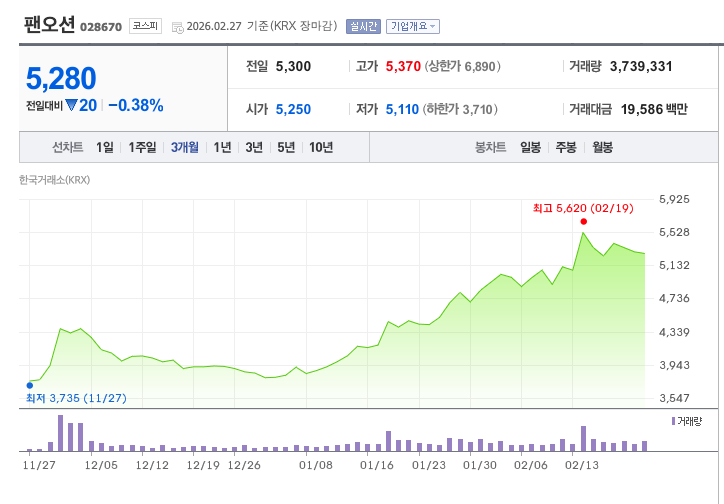The width and height of the screenshot is (724, 504).
Task: Click the 코스피 market badge
Action: coord(145,26)
